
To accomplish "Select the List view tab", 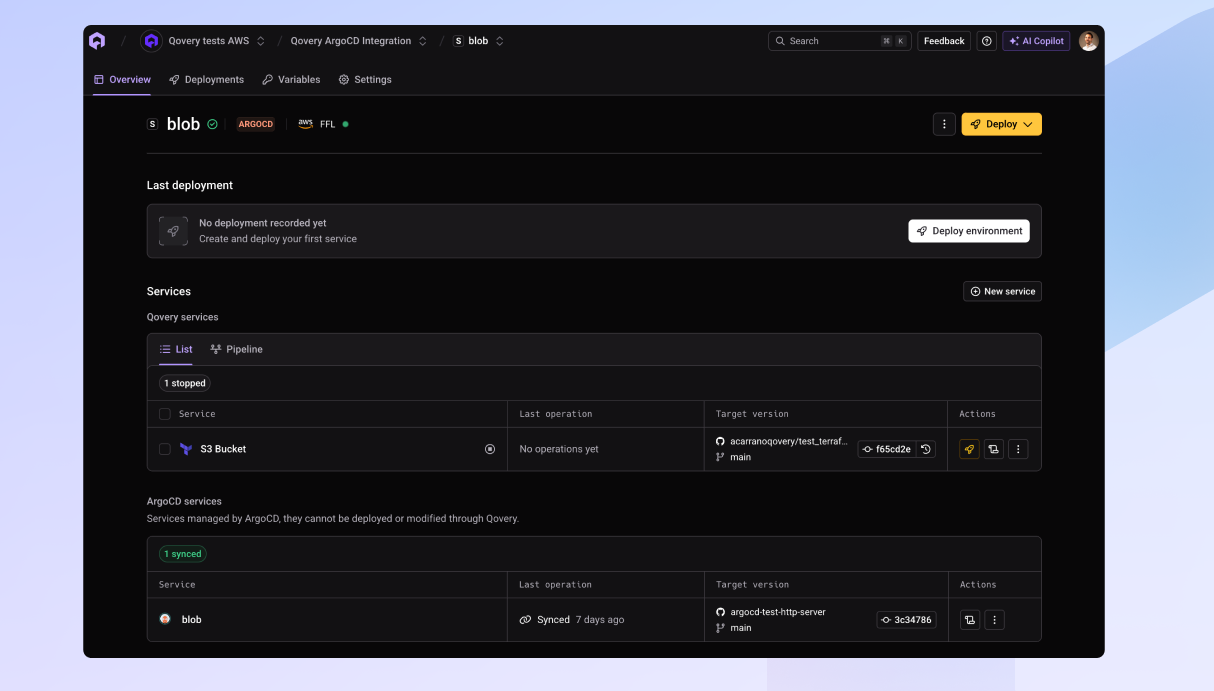I will pos(176,349).
